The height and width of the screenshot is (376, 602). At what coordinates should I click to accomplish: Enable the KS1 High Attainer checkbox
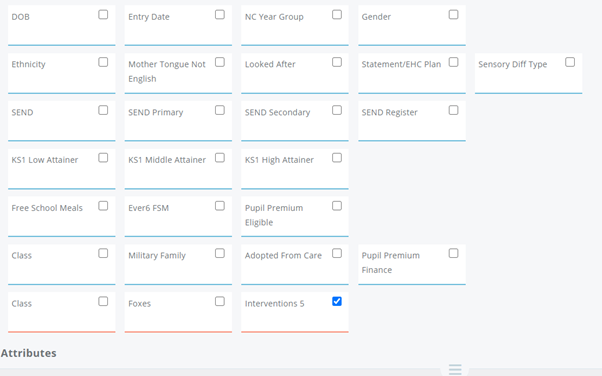tap(337, 158)
